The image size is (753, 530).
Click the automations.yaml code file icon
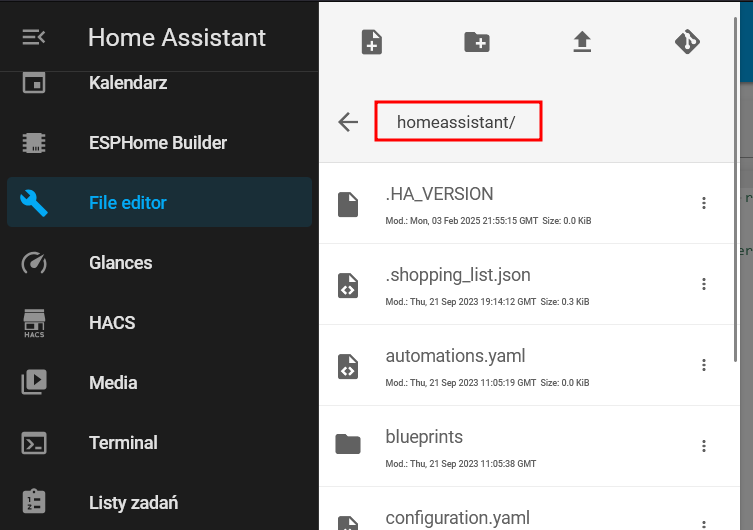[348, 367]
